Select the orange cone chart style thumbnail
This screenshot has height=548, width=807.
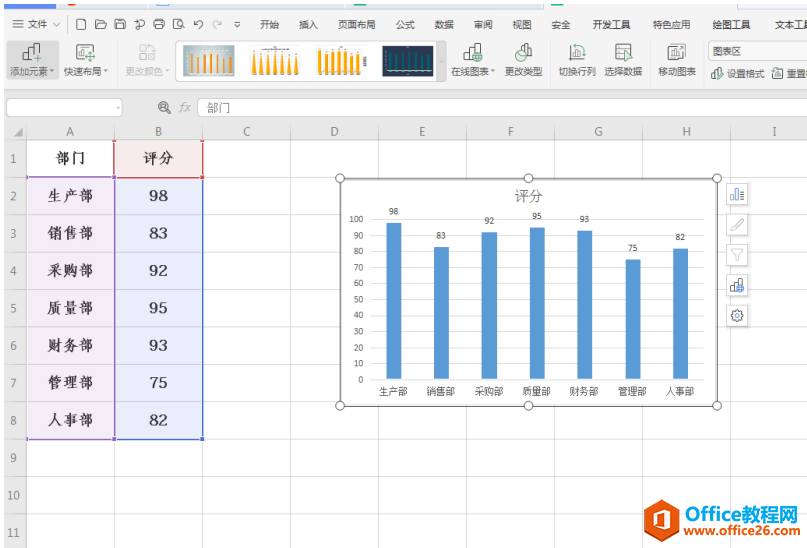click(275, 61)
